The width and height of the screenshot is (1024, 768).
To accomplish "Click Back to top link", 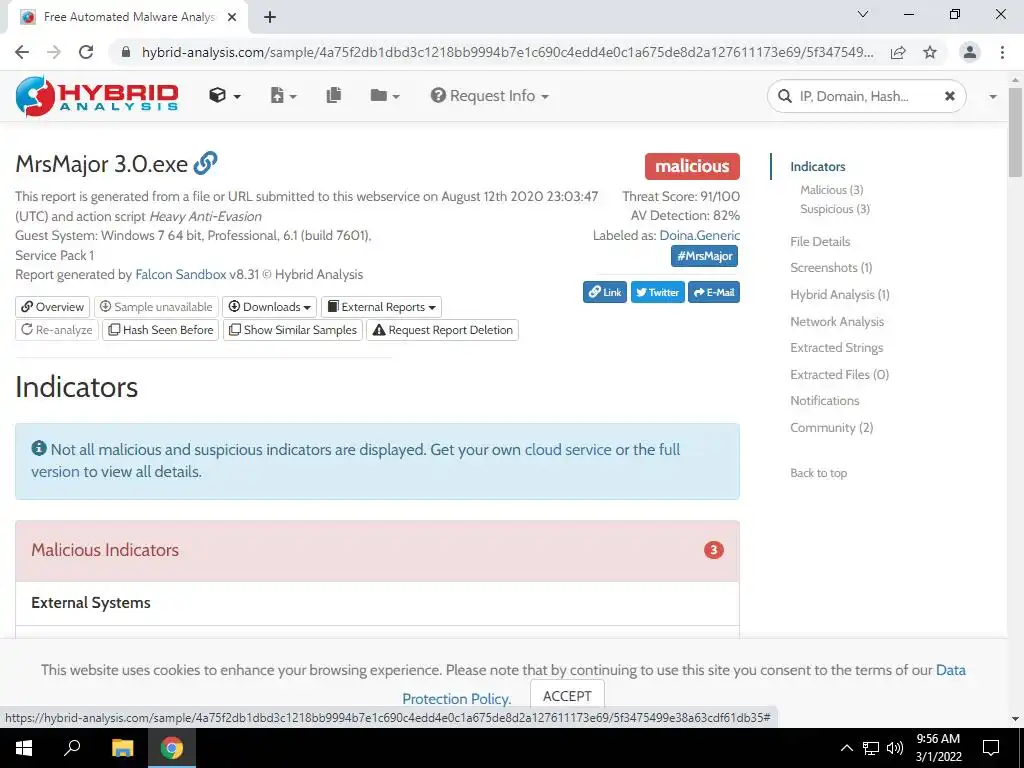I will (x=818, y=473).
